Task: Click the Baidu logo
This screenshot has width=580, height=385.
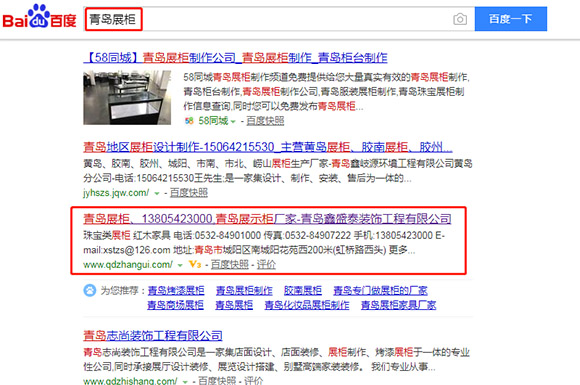Action: point(39,17)
